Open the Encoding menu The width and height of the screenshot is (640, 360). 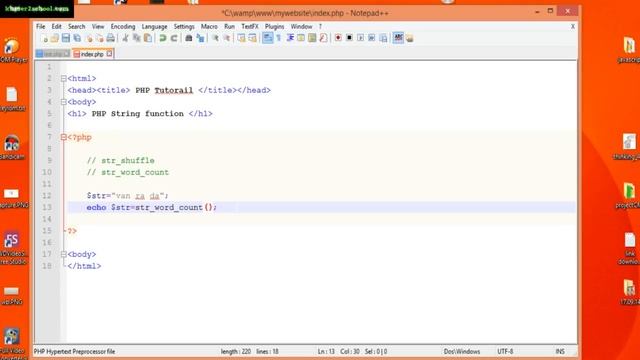(123, 27)
